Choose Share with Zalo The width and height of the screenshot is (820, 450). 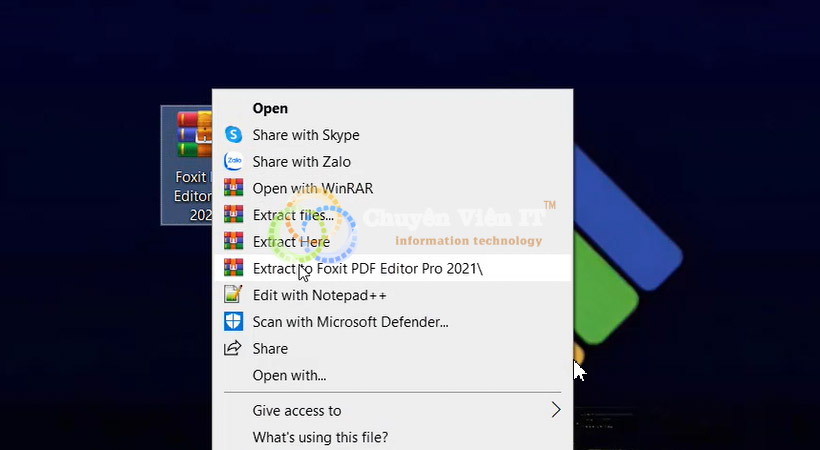click(392, 162)
